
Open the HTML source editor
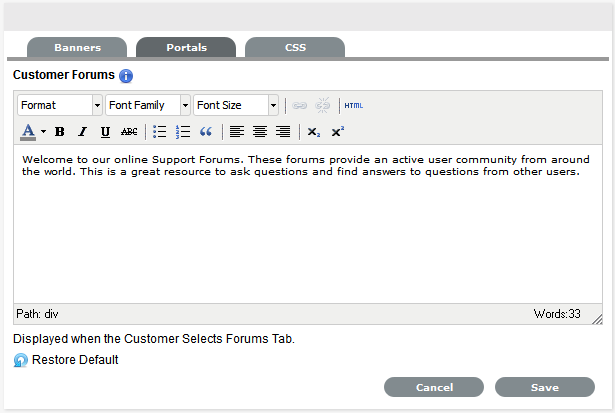click(x=354, y=105)
